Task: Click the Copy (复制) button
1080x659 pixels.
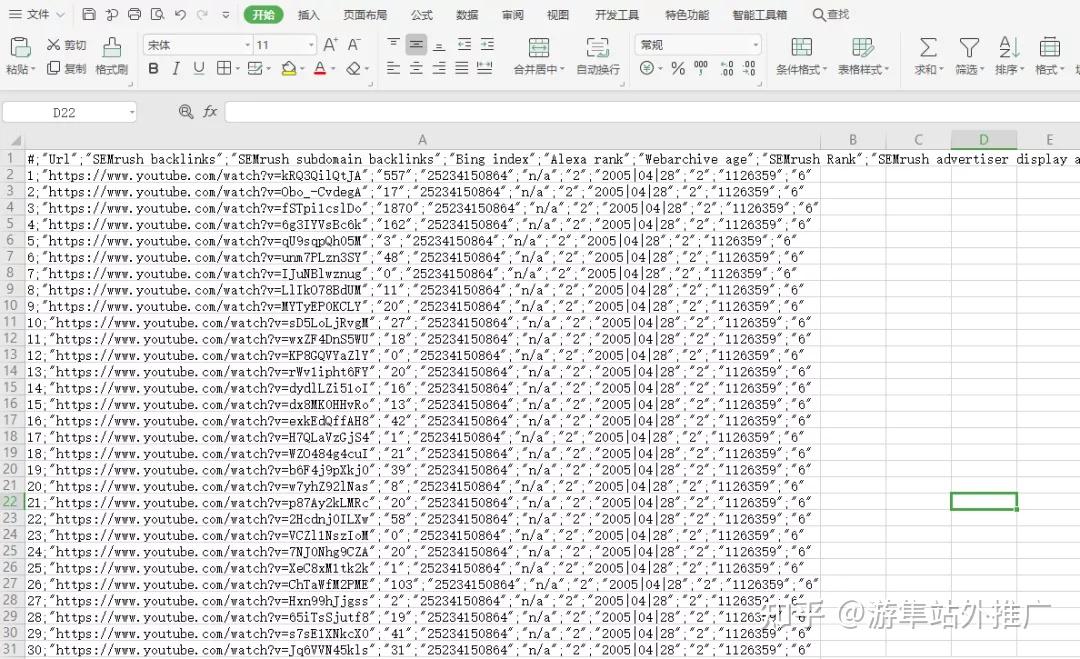Action: coord(66,68)
